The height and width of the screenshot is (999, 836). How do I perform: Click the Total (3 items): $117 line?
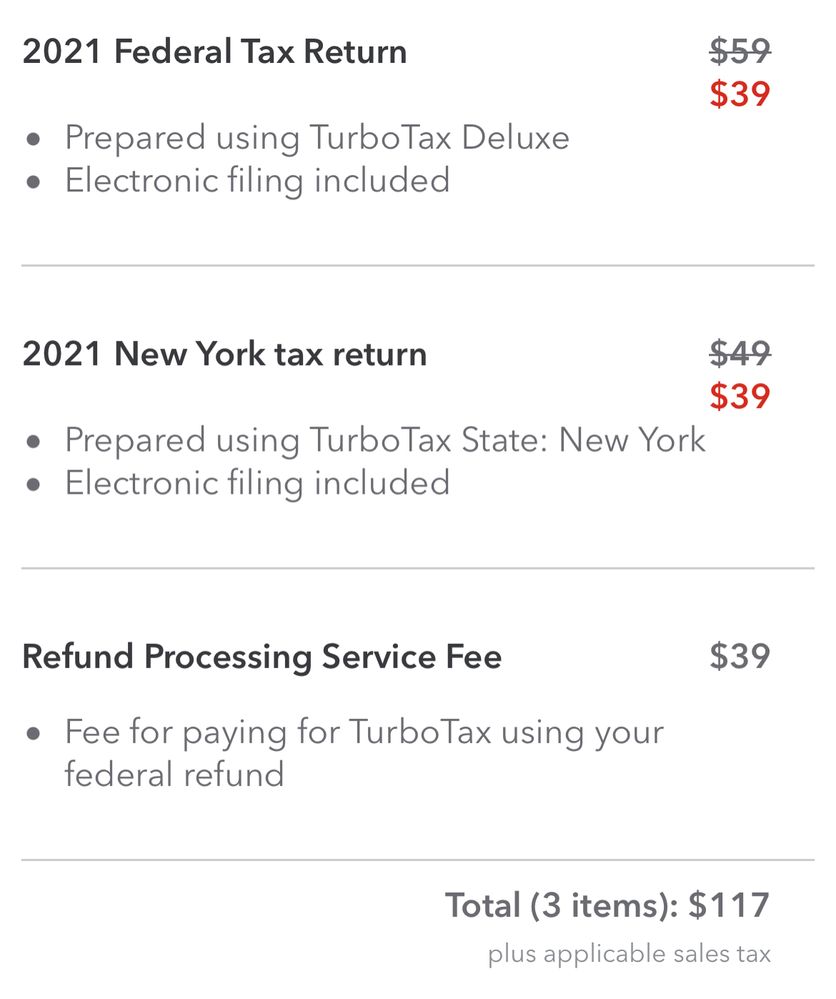[607, 905]
